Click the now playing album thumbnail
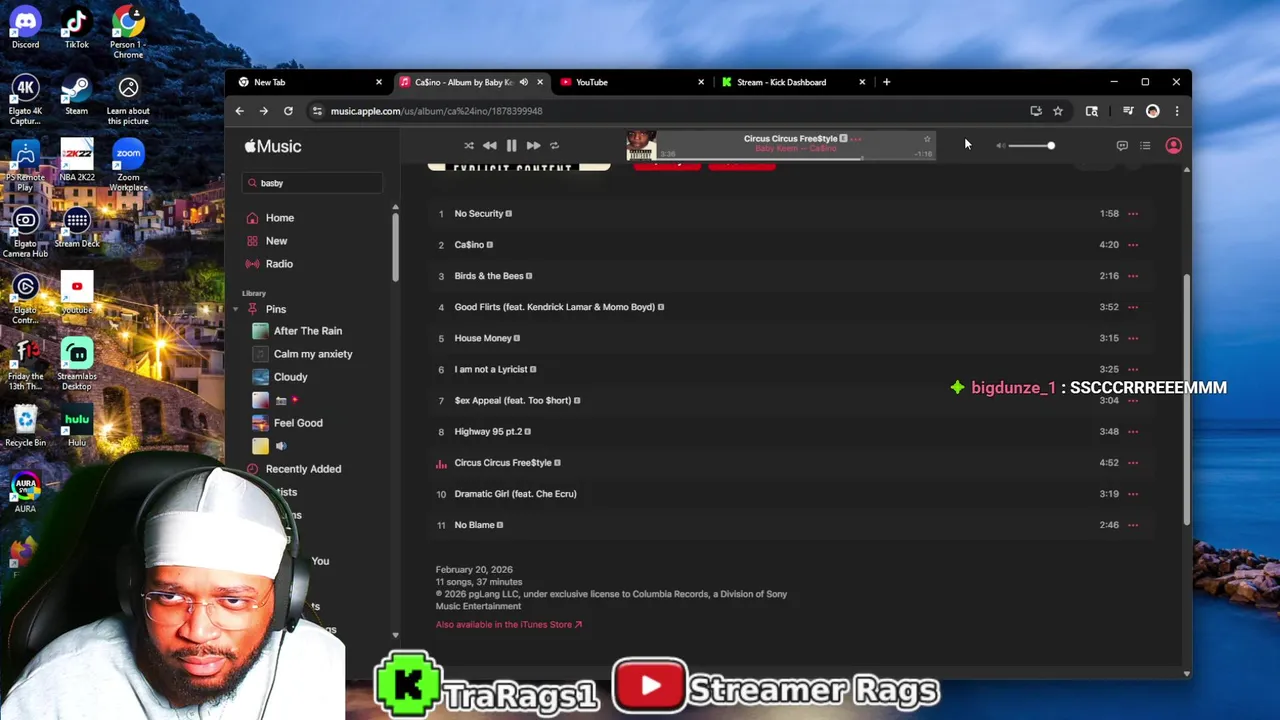The height and width of the screenshot is (720, 1280). point(641,146)
